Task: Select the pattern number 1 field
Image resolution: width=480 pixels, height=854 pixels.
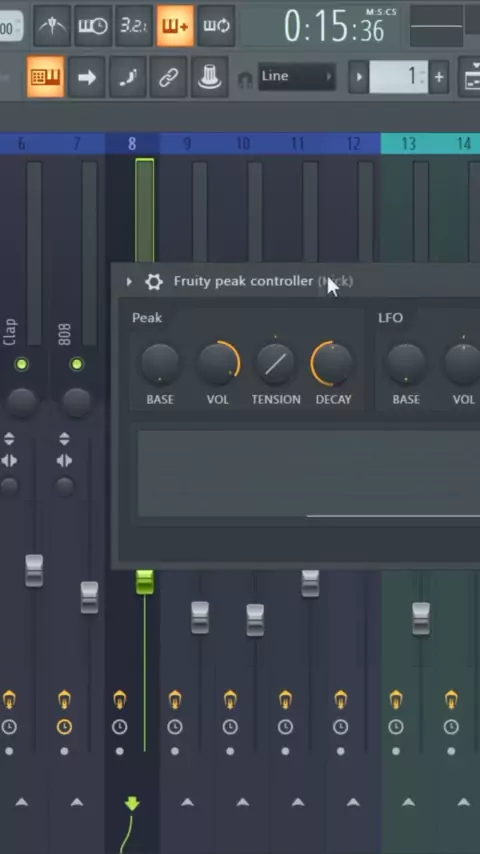Action: 399,77
